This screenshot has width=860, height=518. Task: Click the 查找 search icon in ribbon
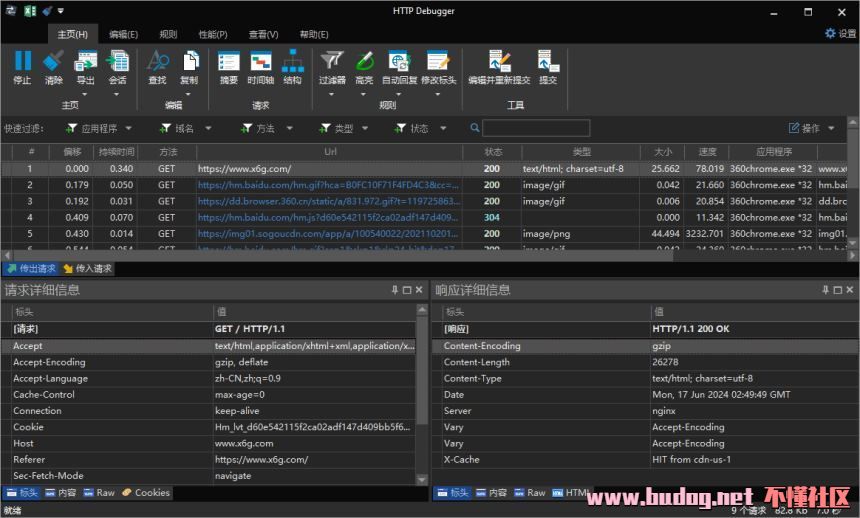[157, 61]
